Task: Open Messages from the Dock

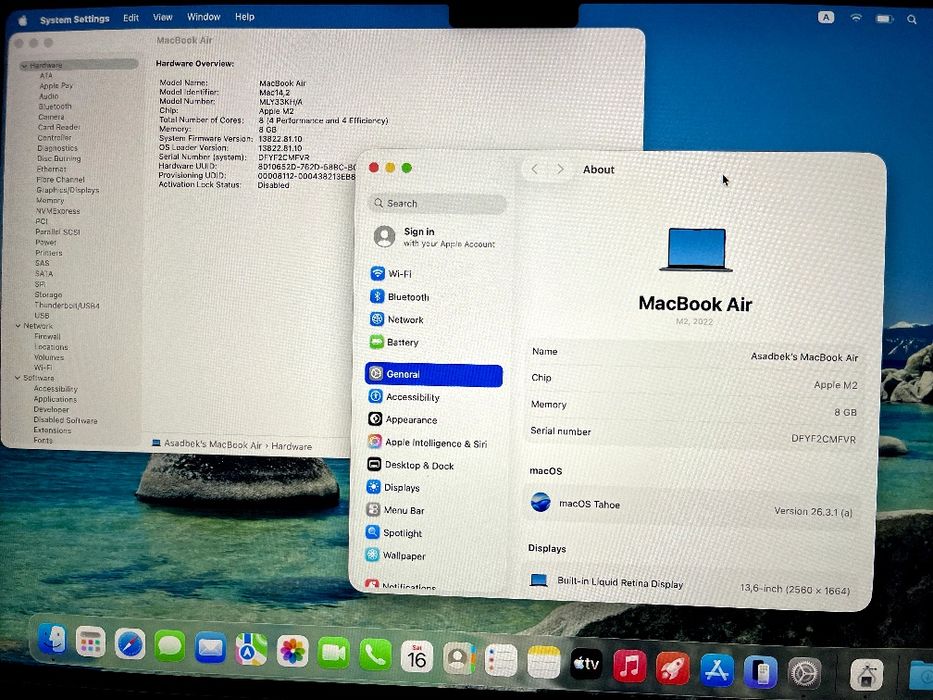Action: [x=170, y=646]
